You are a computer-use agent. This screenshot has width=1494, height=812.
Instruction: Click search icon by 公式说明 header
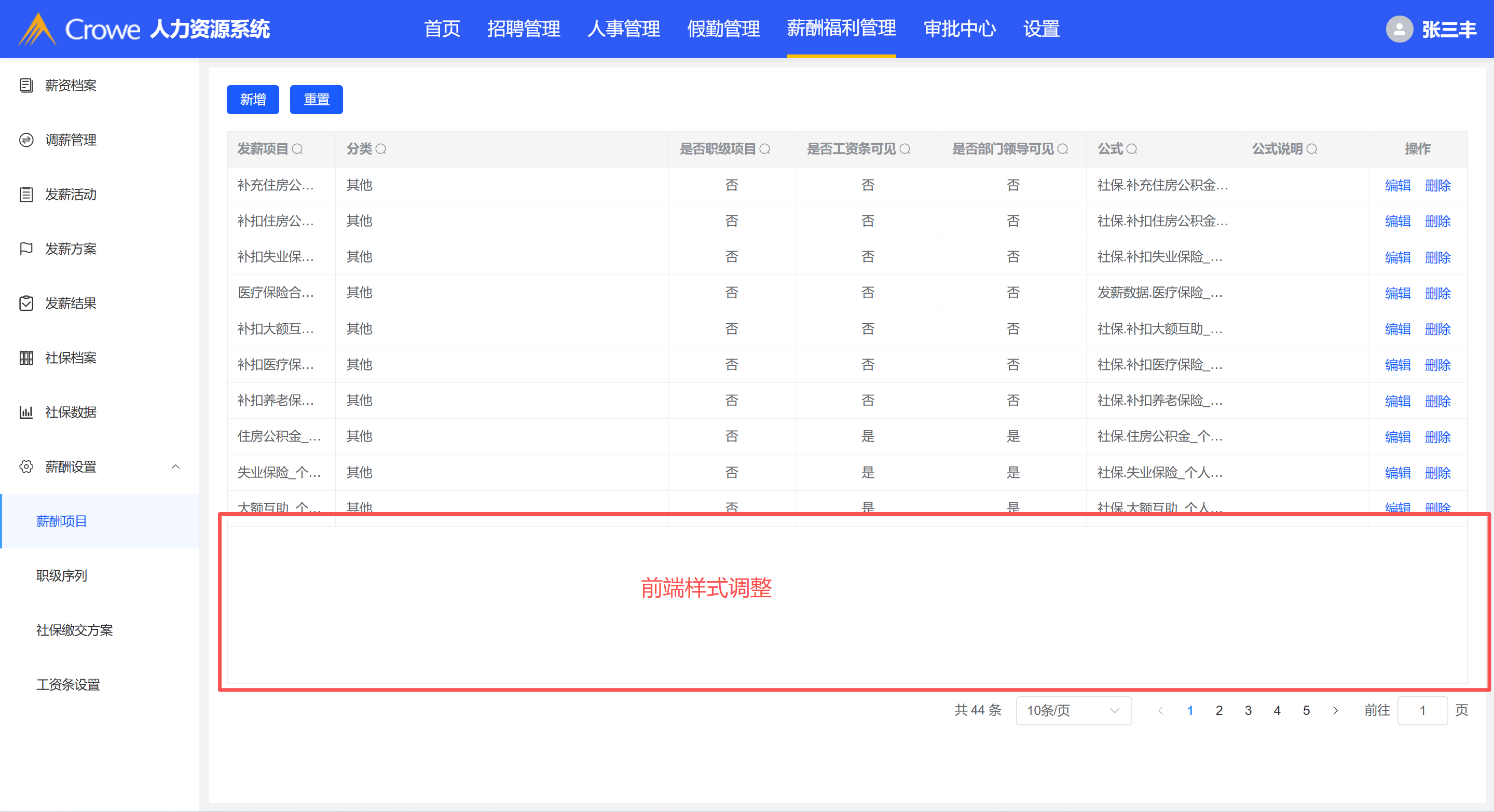(x=1312, y=149)
